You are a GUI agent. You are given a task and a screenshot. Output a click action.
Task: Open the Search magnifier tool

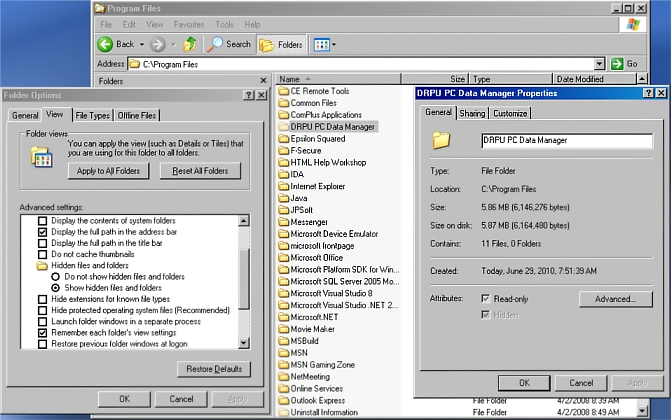[216, 44]
